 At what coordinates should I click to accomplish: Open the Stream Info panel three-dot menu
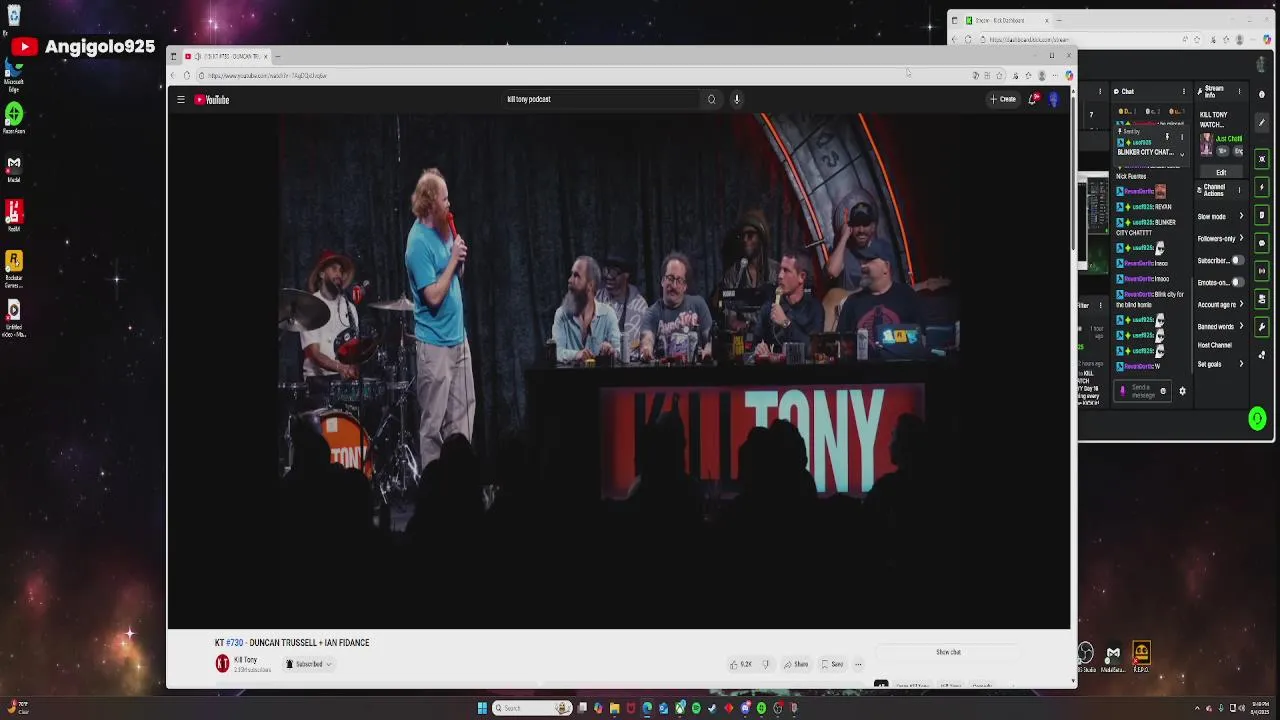point(1239,91)
